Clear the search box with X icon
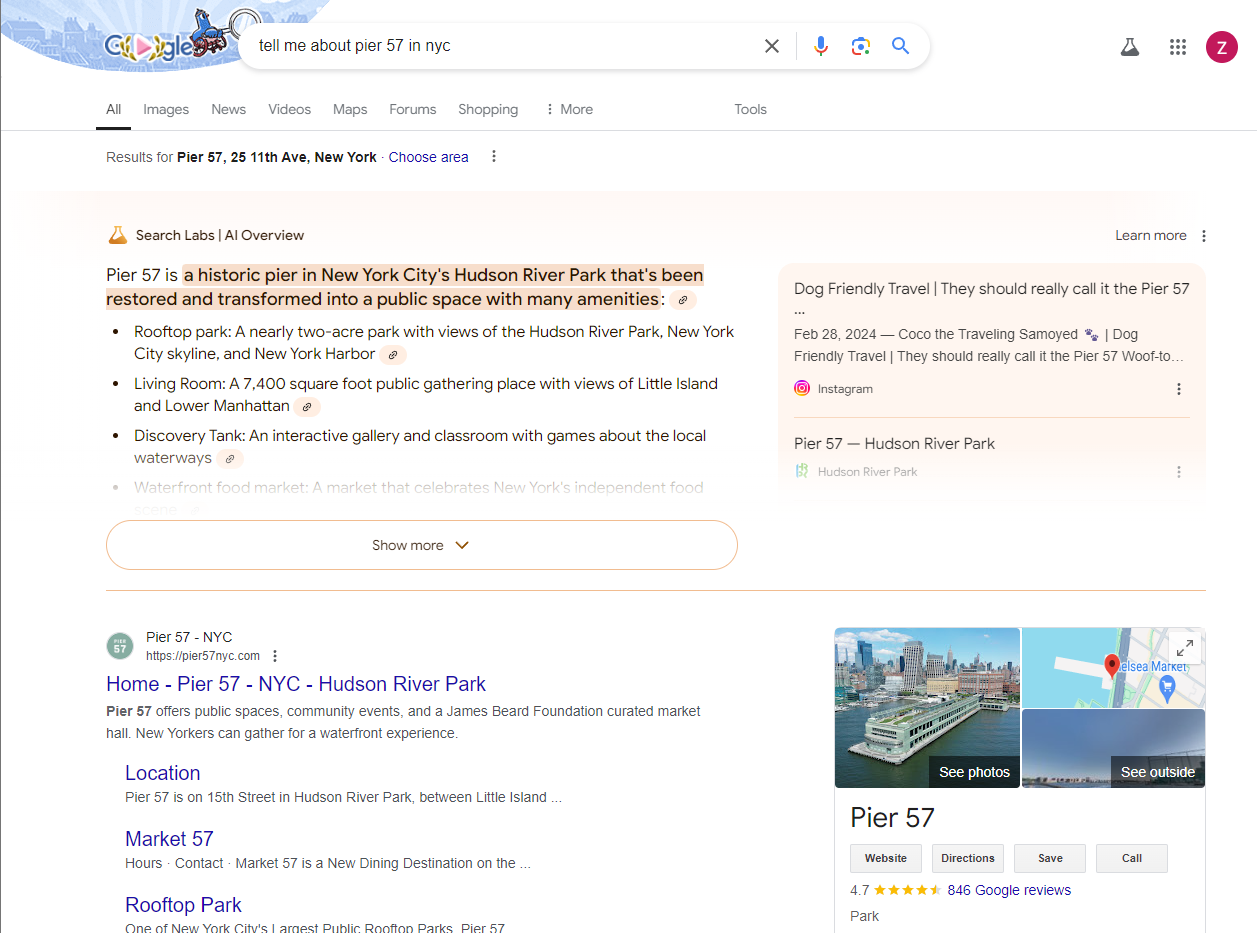 tap(772, 46)
